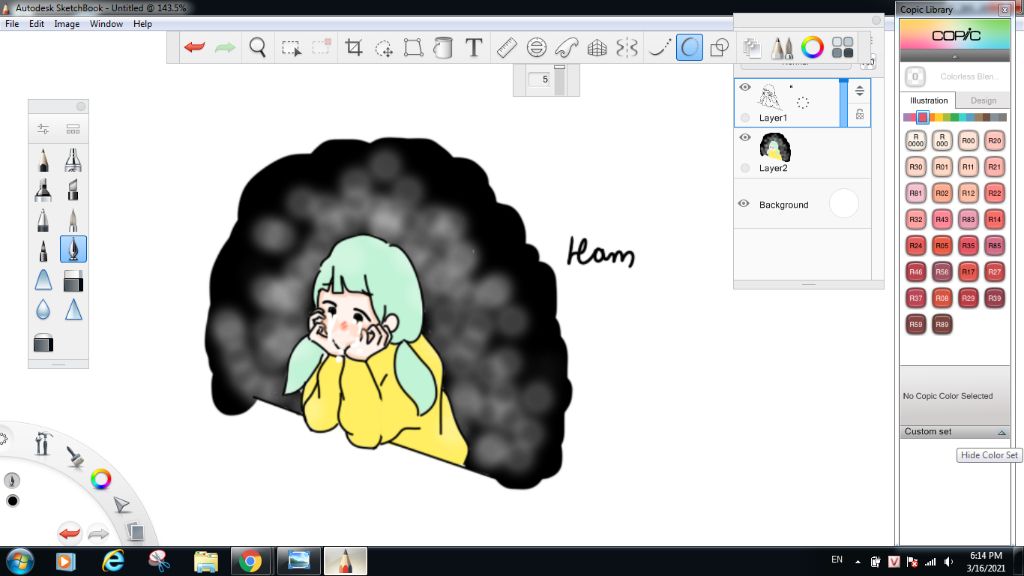
Task: Choose the rectangular Selection tool
Action: click(291, 48)
